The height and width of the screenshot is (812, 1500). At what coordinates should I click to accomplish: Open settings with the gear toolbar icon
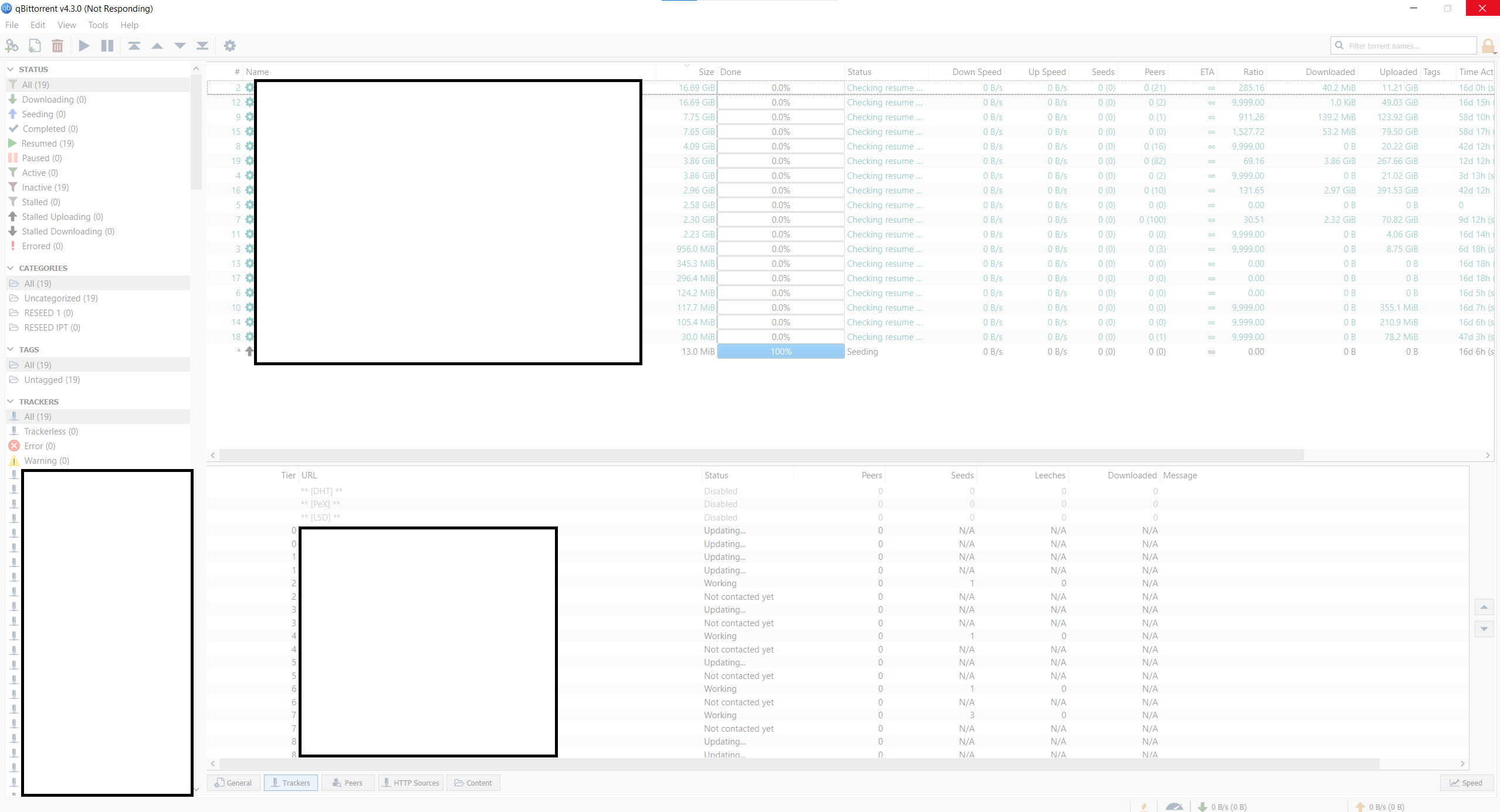point(230,45)
